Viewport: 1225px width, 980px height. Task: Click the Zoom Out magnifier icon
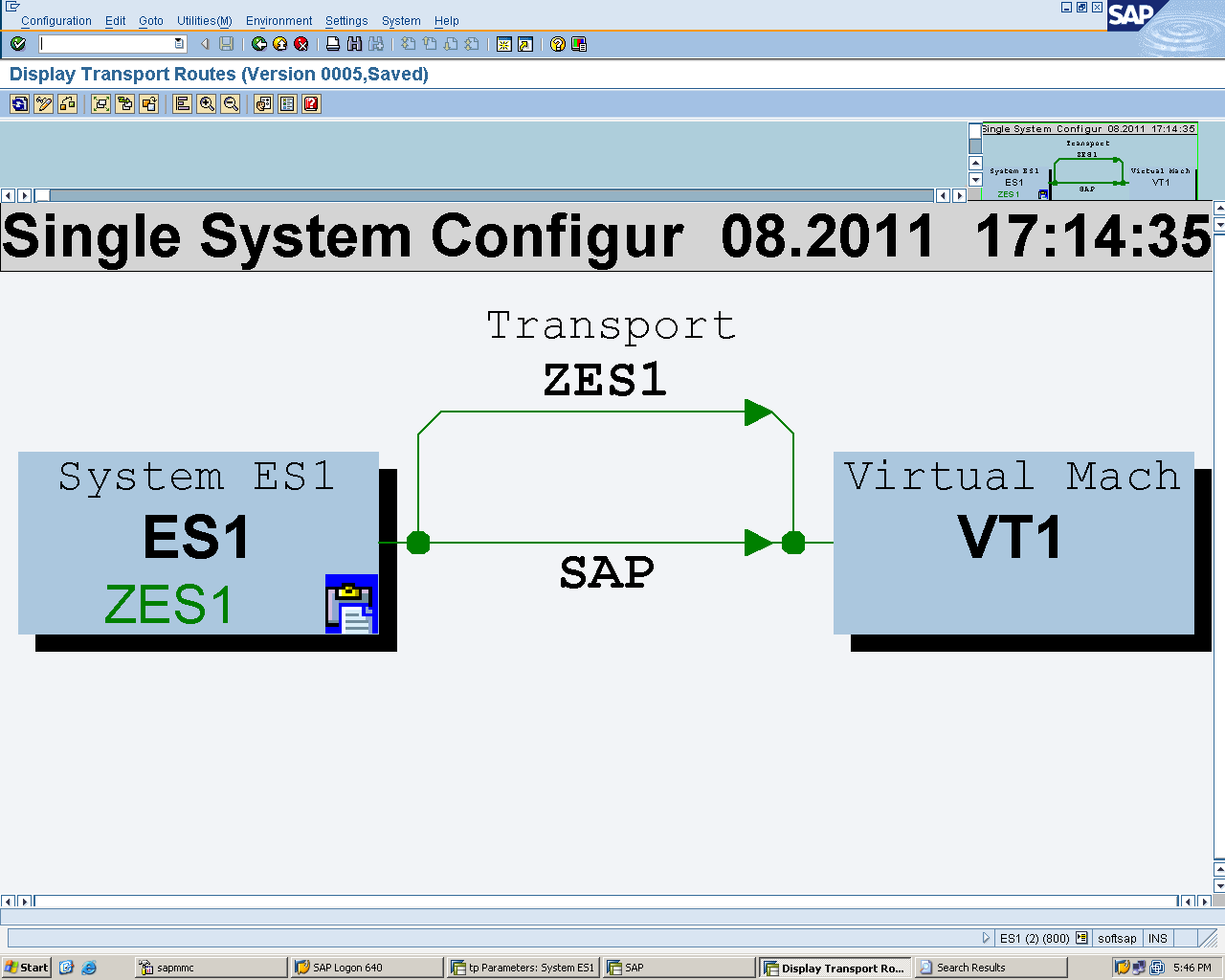[x=231, y=104]
